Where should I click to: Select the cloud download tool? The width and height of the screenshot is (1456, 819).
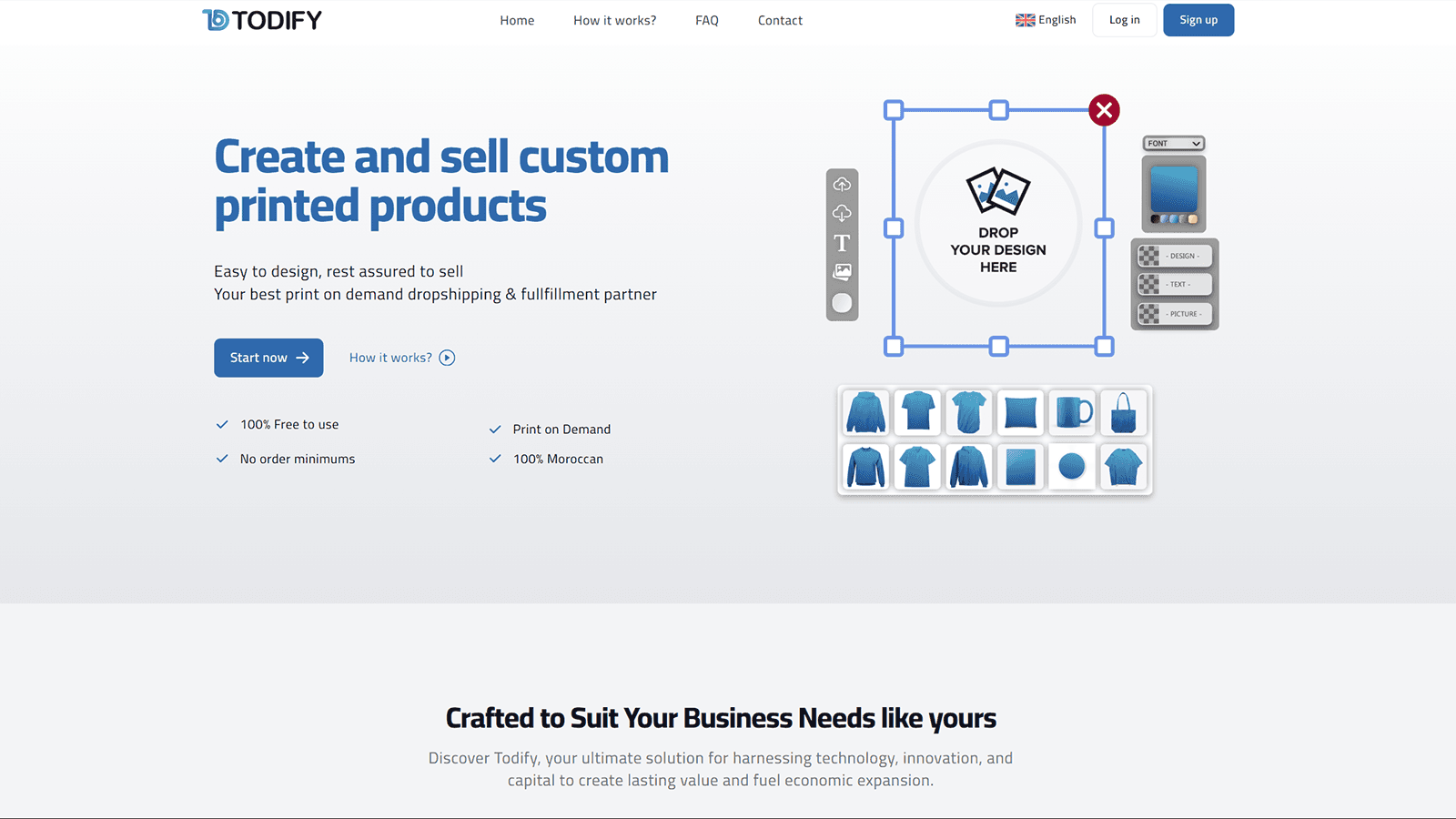coord(842,213)
